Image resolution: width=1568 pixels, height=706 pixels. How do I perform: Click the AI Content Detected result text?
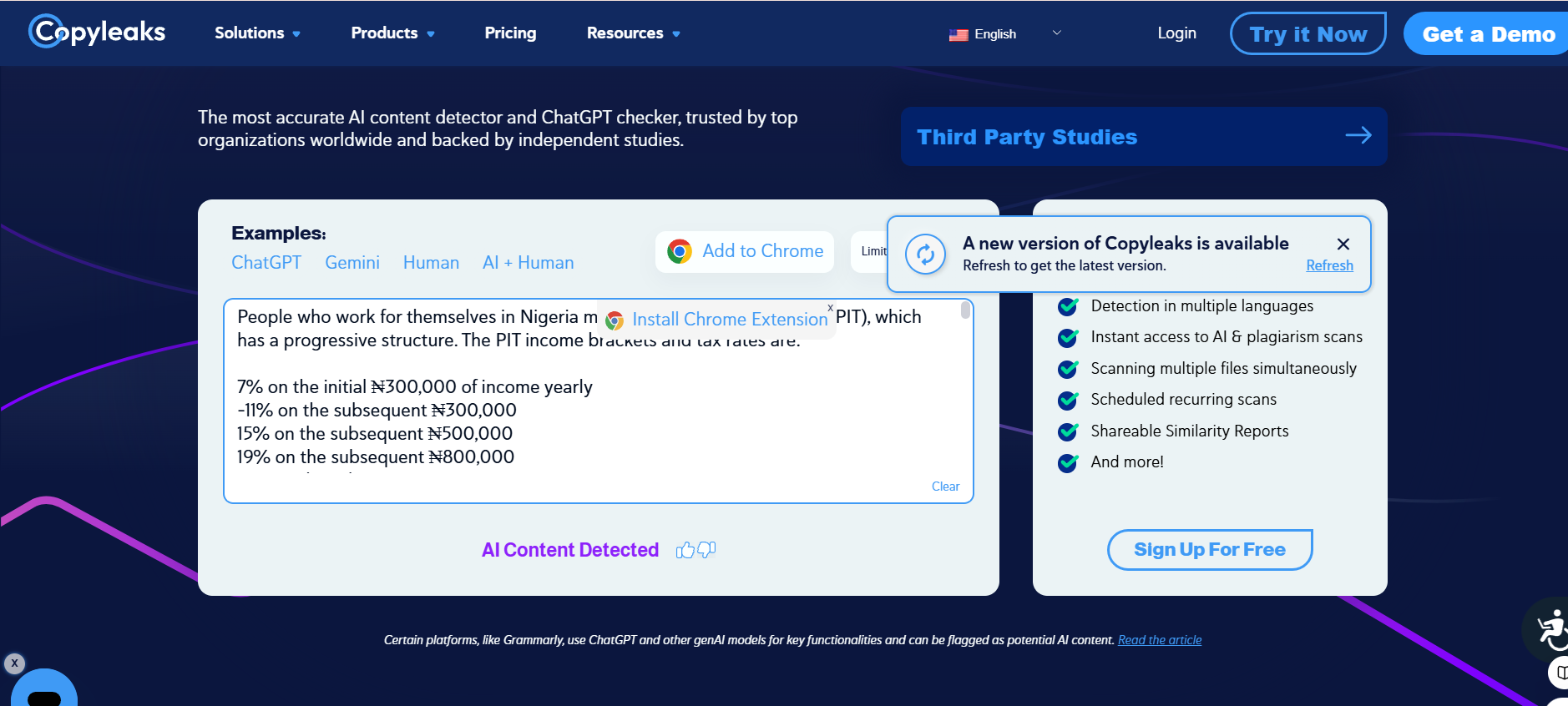click(x=570, y=550)
